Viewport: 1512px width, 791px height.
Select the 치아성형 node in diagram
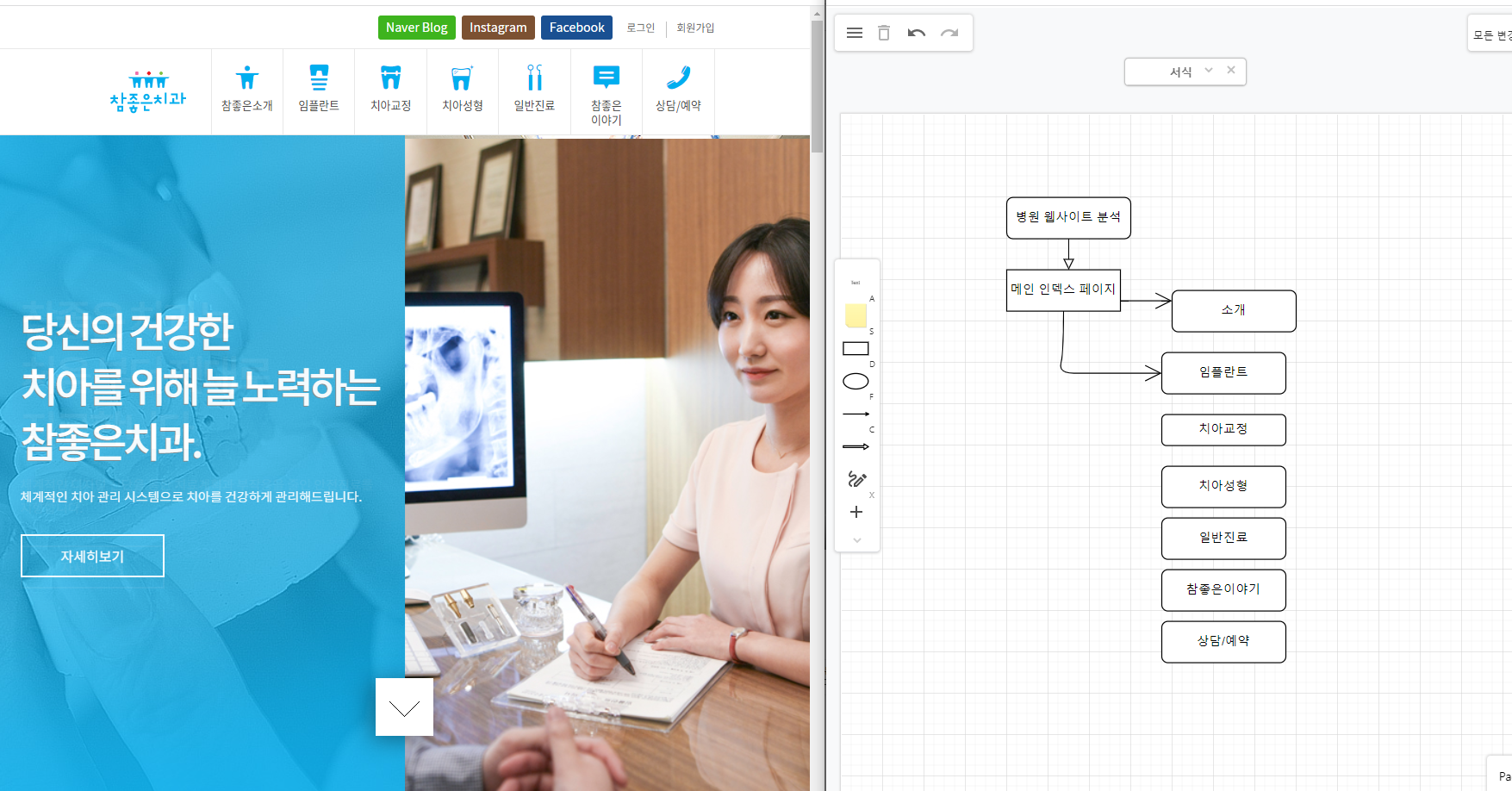pyautogui.click(x=1223, y=487)
